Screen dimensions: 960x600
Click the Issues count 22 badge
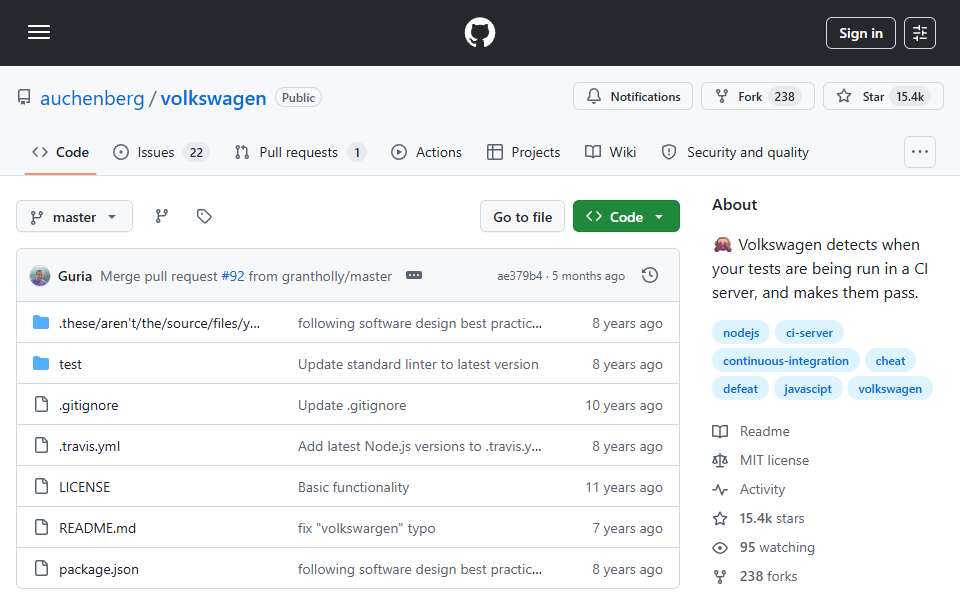(x=196, y=152)
